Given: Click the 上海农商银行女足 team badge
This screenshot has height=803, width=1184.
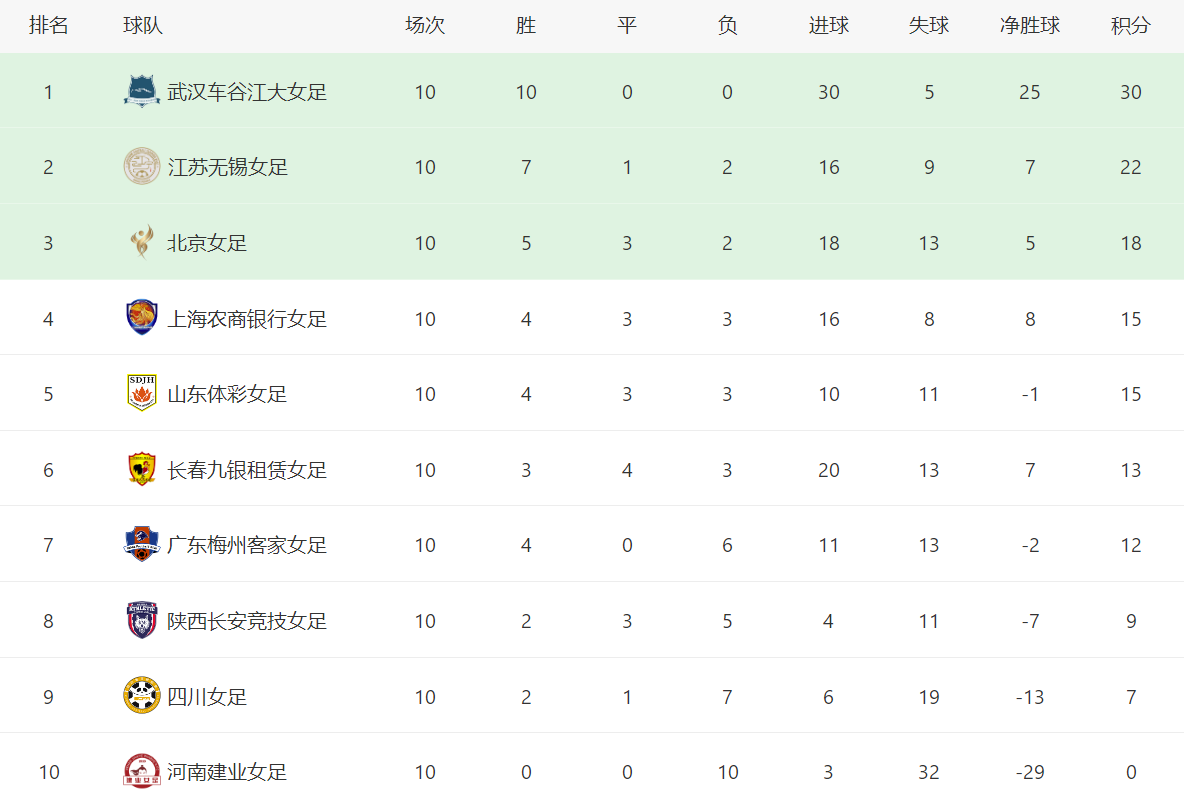Looking at the screenshot, I should coord(142,318).
